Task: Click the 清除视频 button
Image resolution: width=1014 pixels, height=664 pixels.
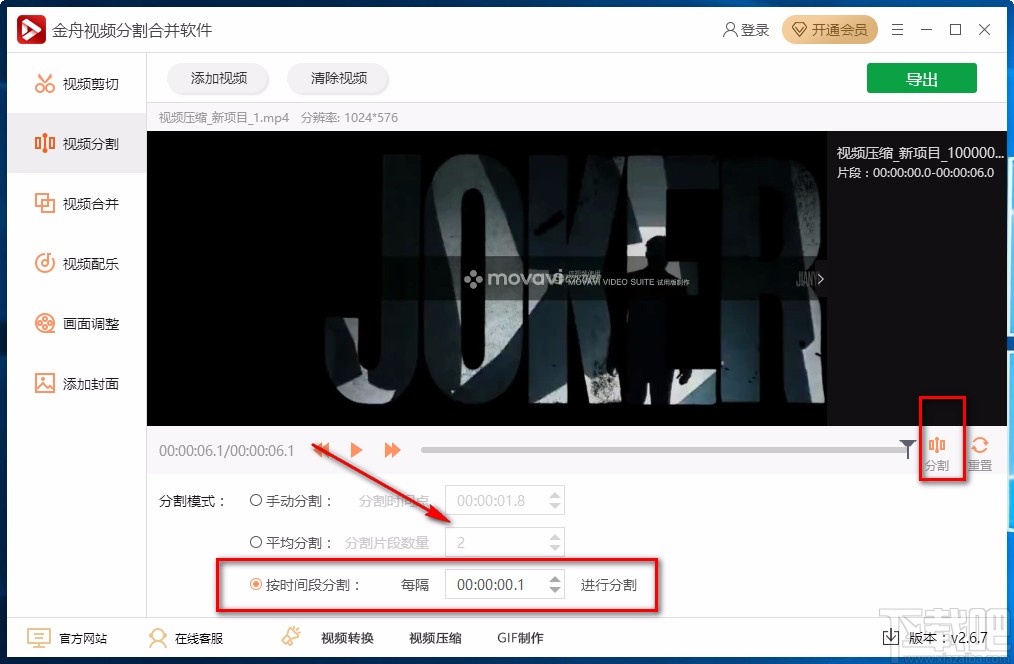Action: [x=338, y=78]
